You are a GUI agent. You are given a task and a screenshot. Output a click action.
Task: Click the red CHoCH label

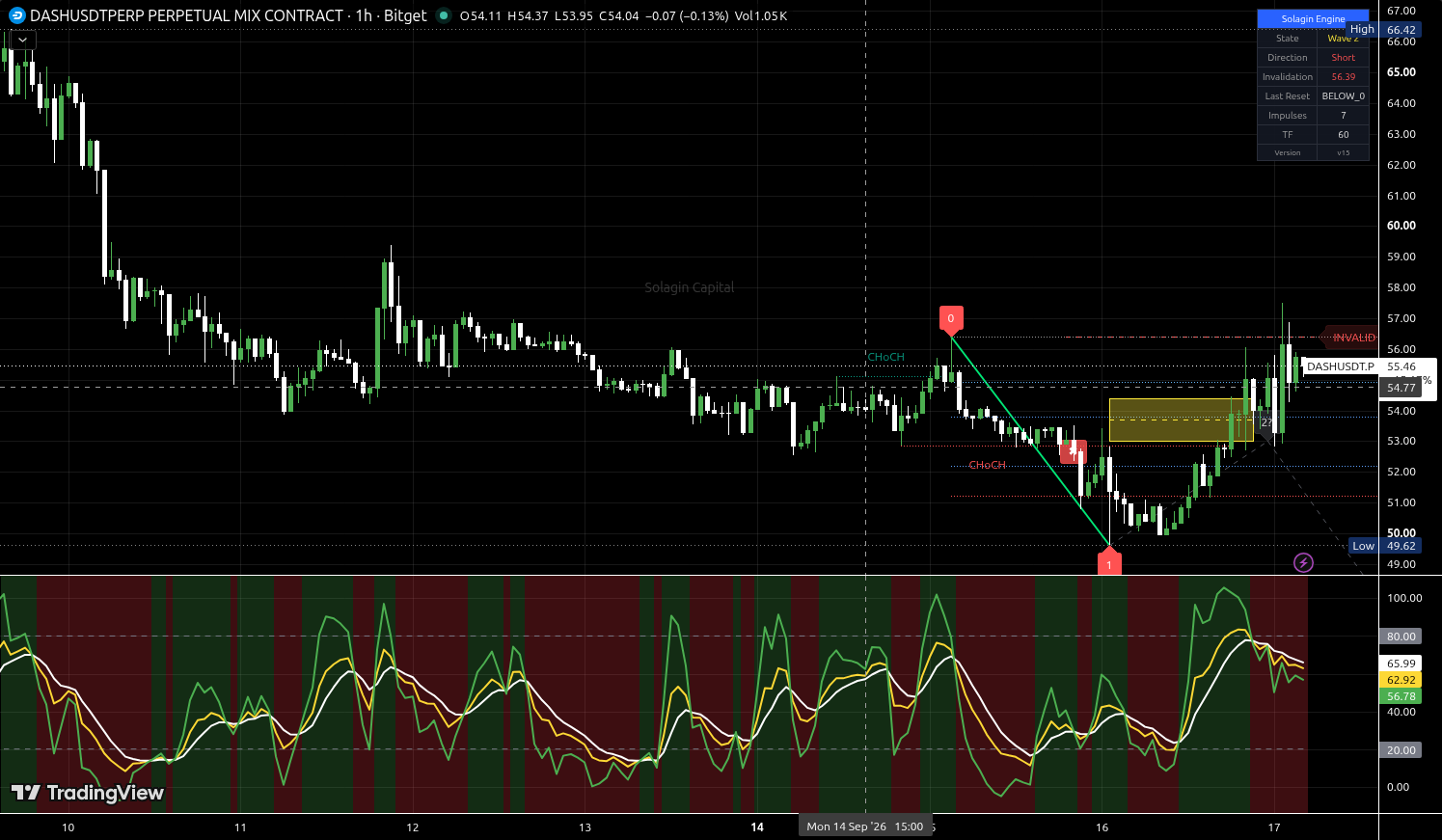(x=987, y=465)
